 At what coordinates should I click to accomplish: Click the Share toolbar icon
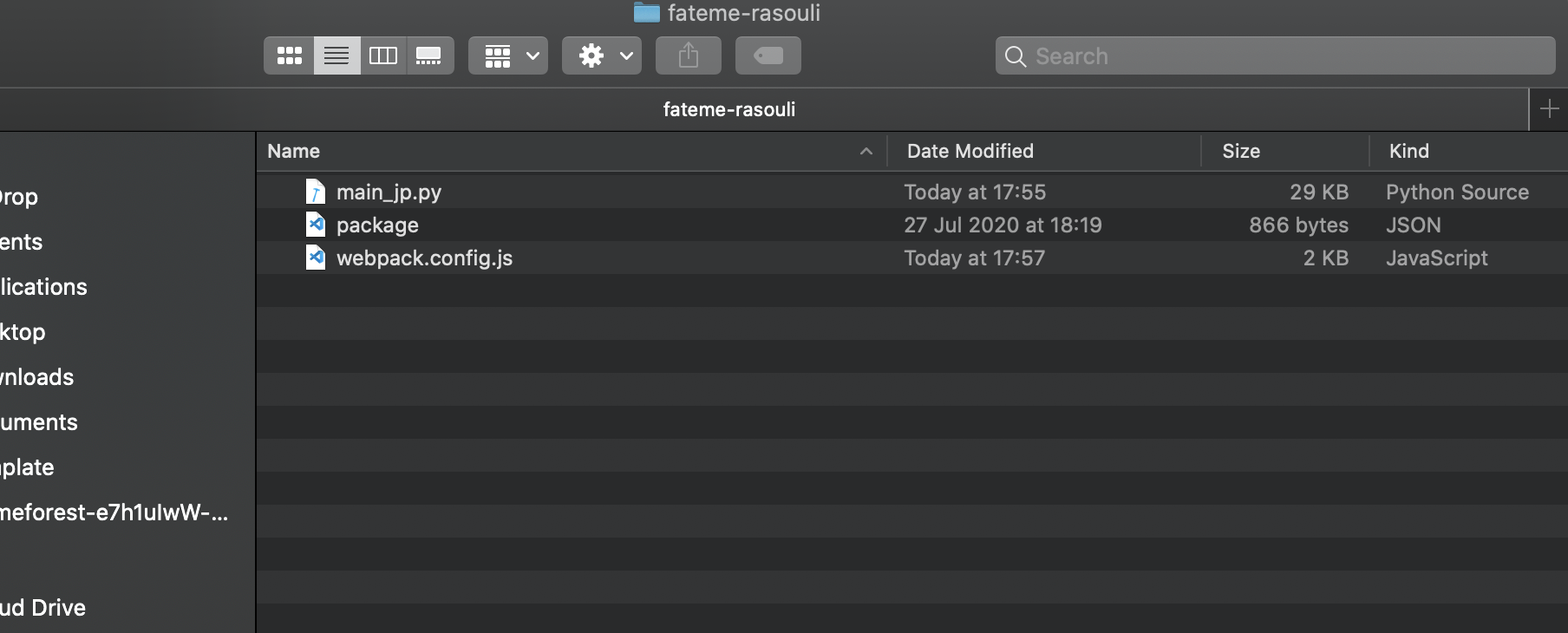pyautogui.click(x=689, y=56)
